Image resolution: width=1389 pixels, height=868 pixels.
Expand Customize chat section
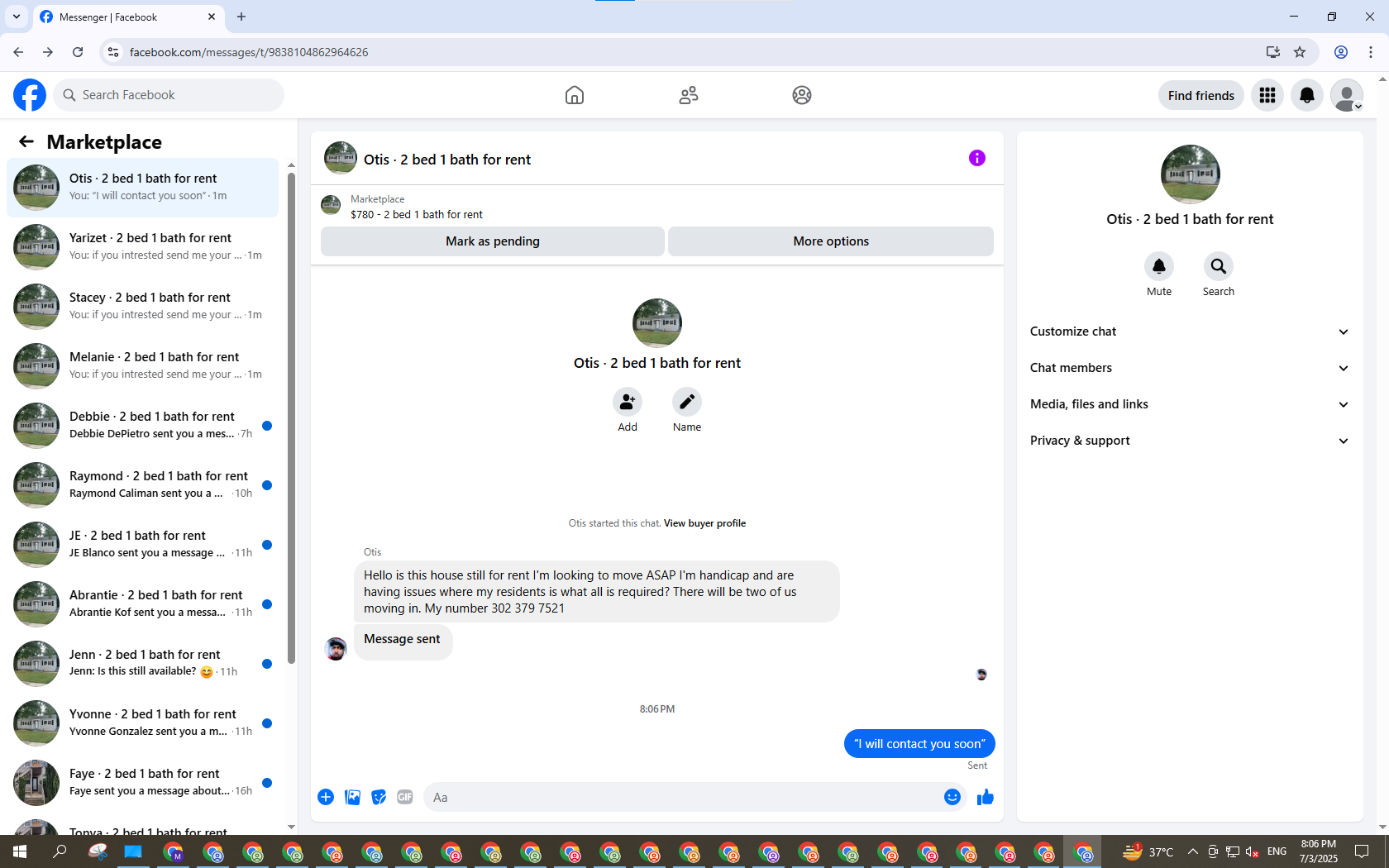pyautogui.click(x=1190, y=331)
